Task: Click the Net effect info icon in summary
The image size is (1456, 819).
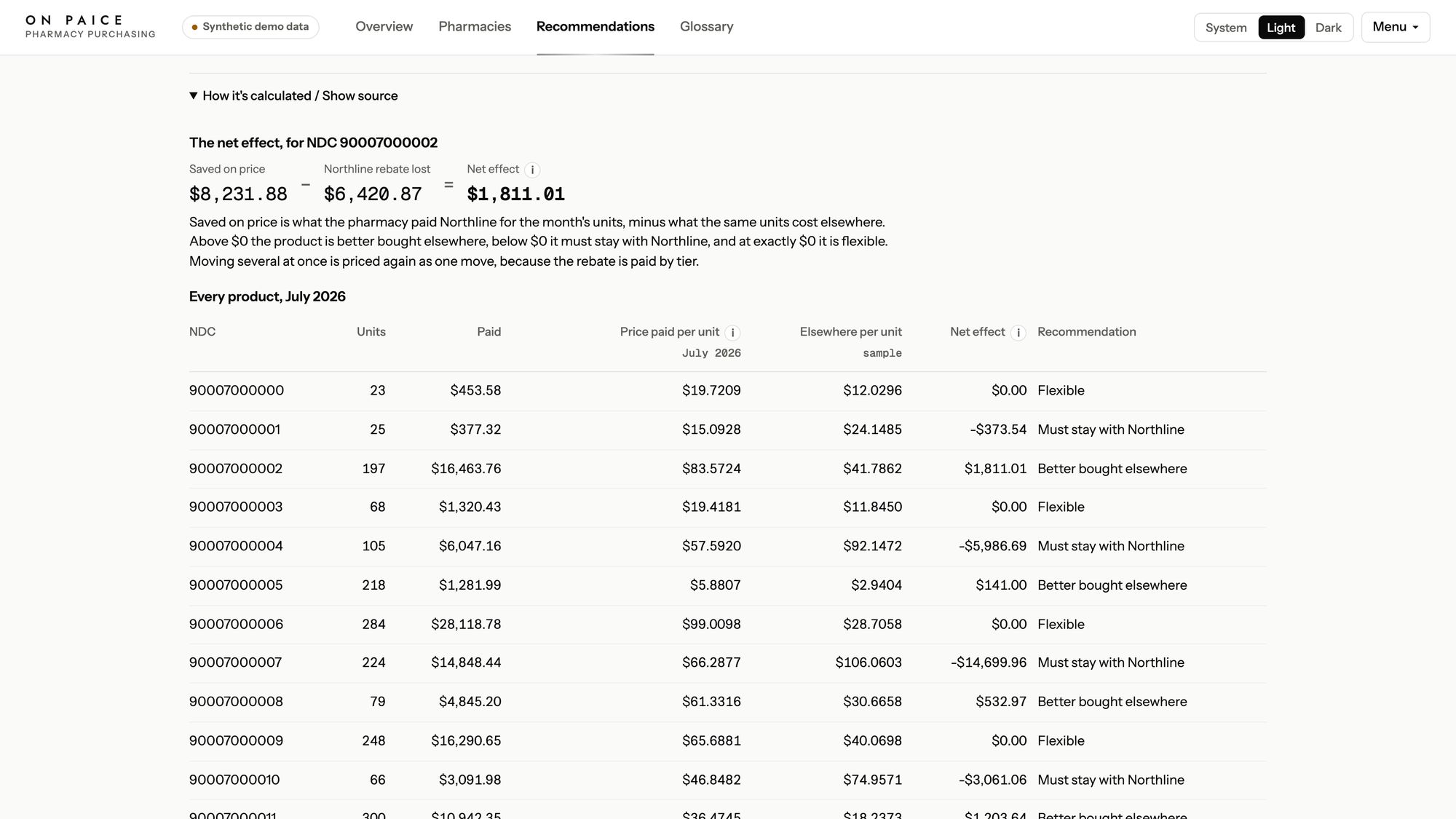Action: coord(532,170)
